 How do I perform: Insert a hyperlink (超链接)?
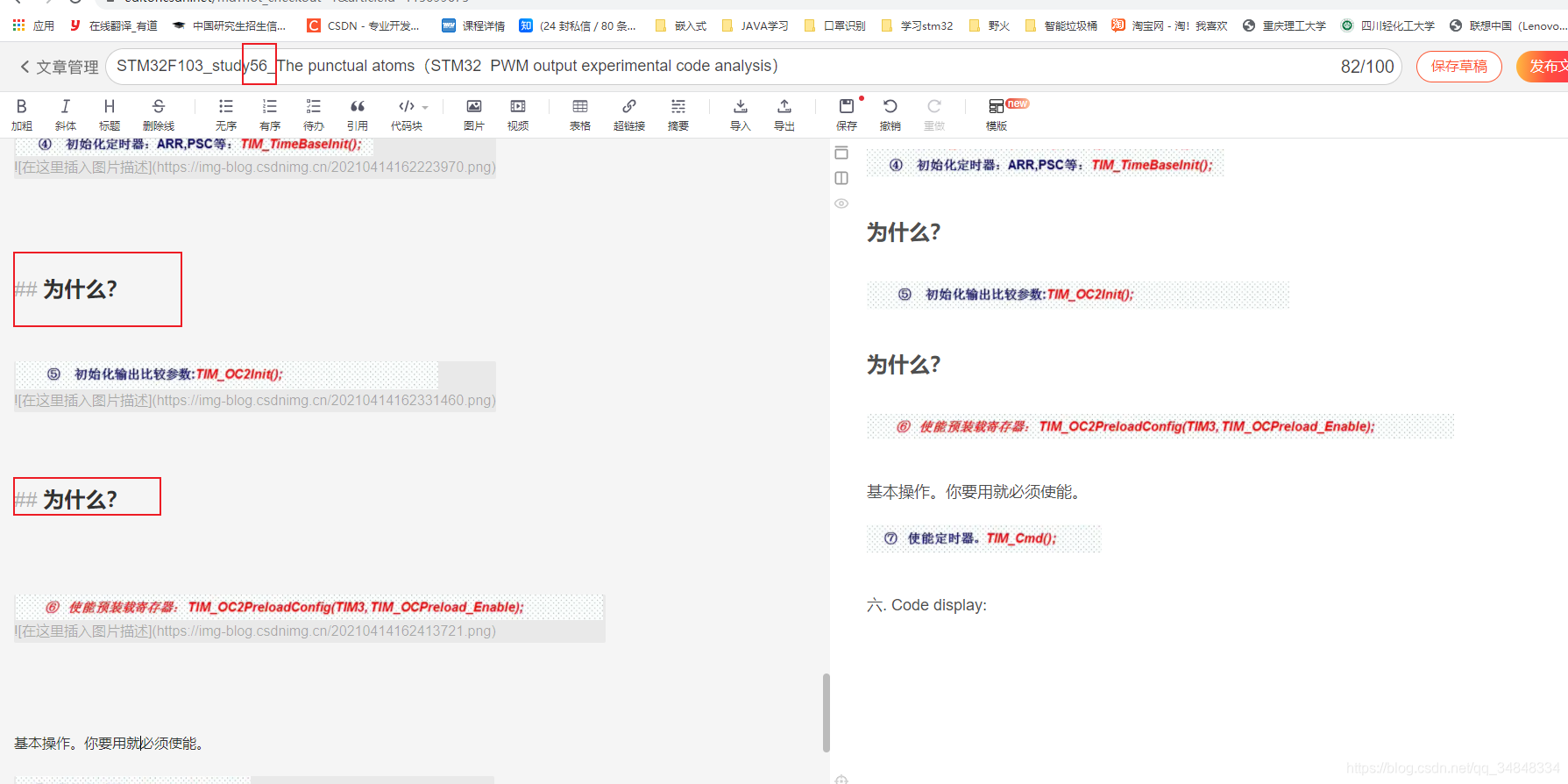(x=629, y=115)
